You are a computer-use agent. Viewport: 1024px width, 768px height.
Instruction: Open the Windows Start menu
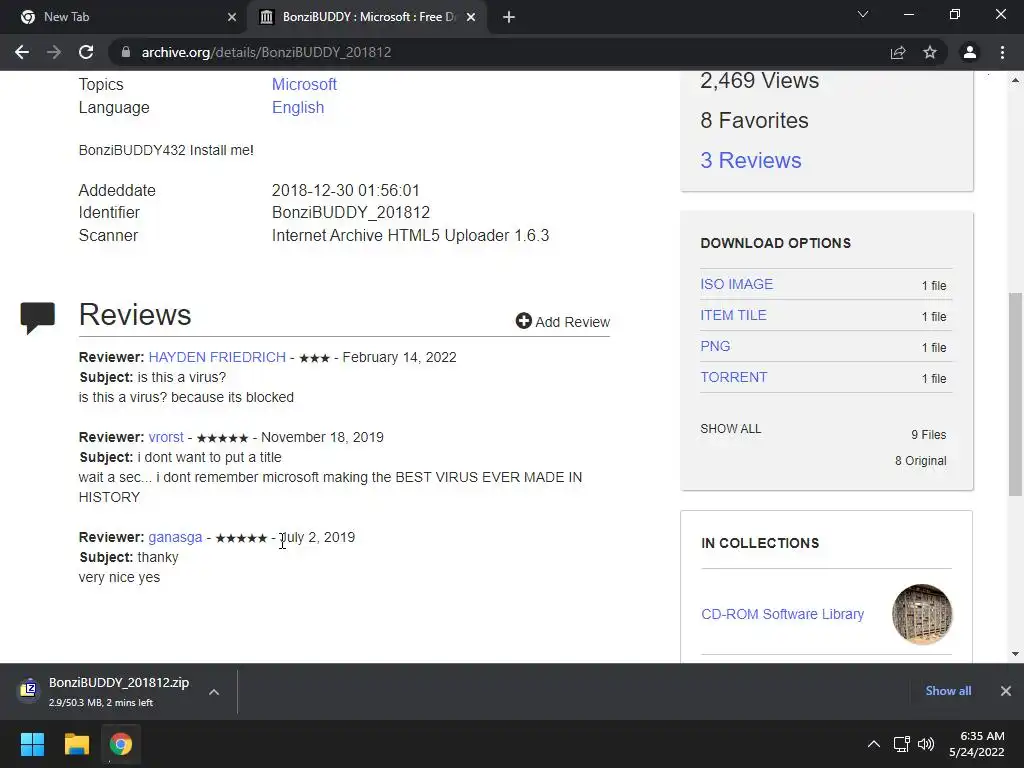[x=32, y=744]
